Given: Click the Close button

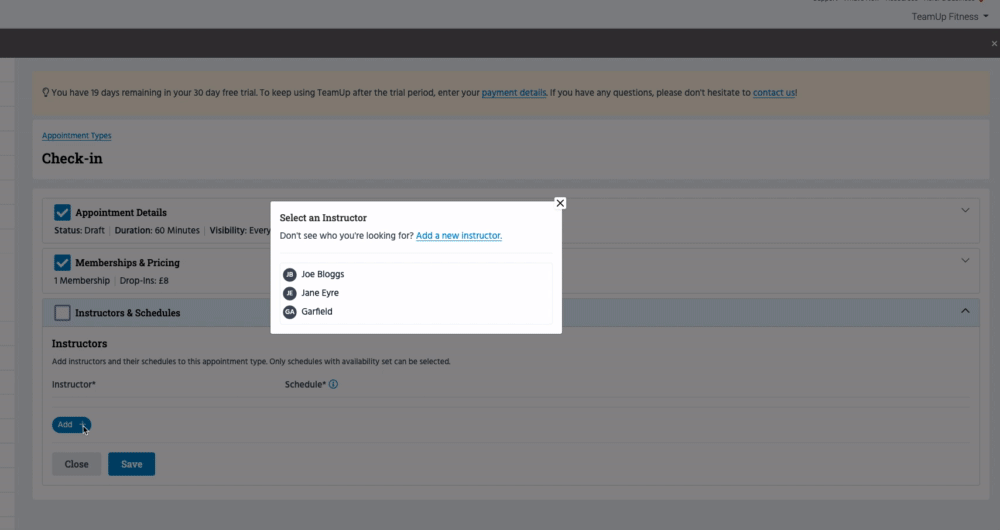Looking at the screenshot, I should click(76, 464).
